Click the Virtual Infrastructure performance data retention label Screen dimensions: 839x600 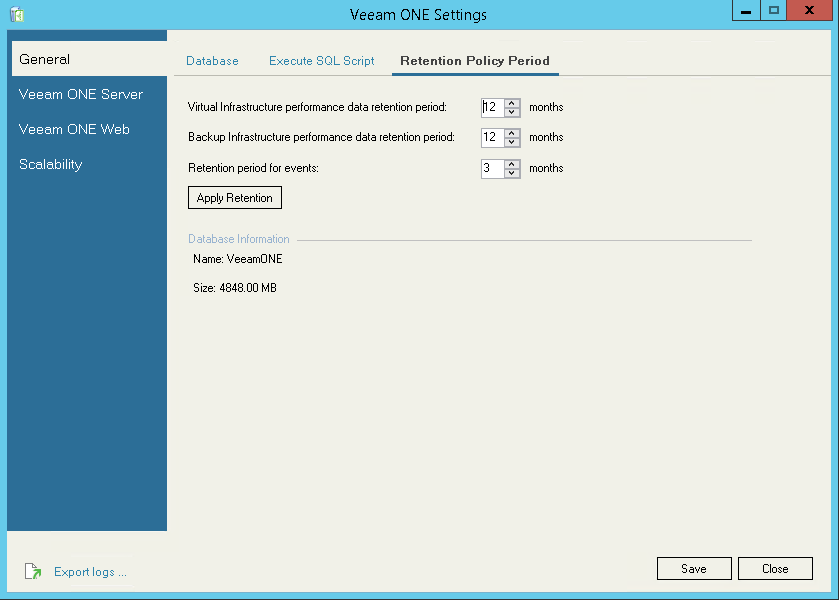point(317,107)
